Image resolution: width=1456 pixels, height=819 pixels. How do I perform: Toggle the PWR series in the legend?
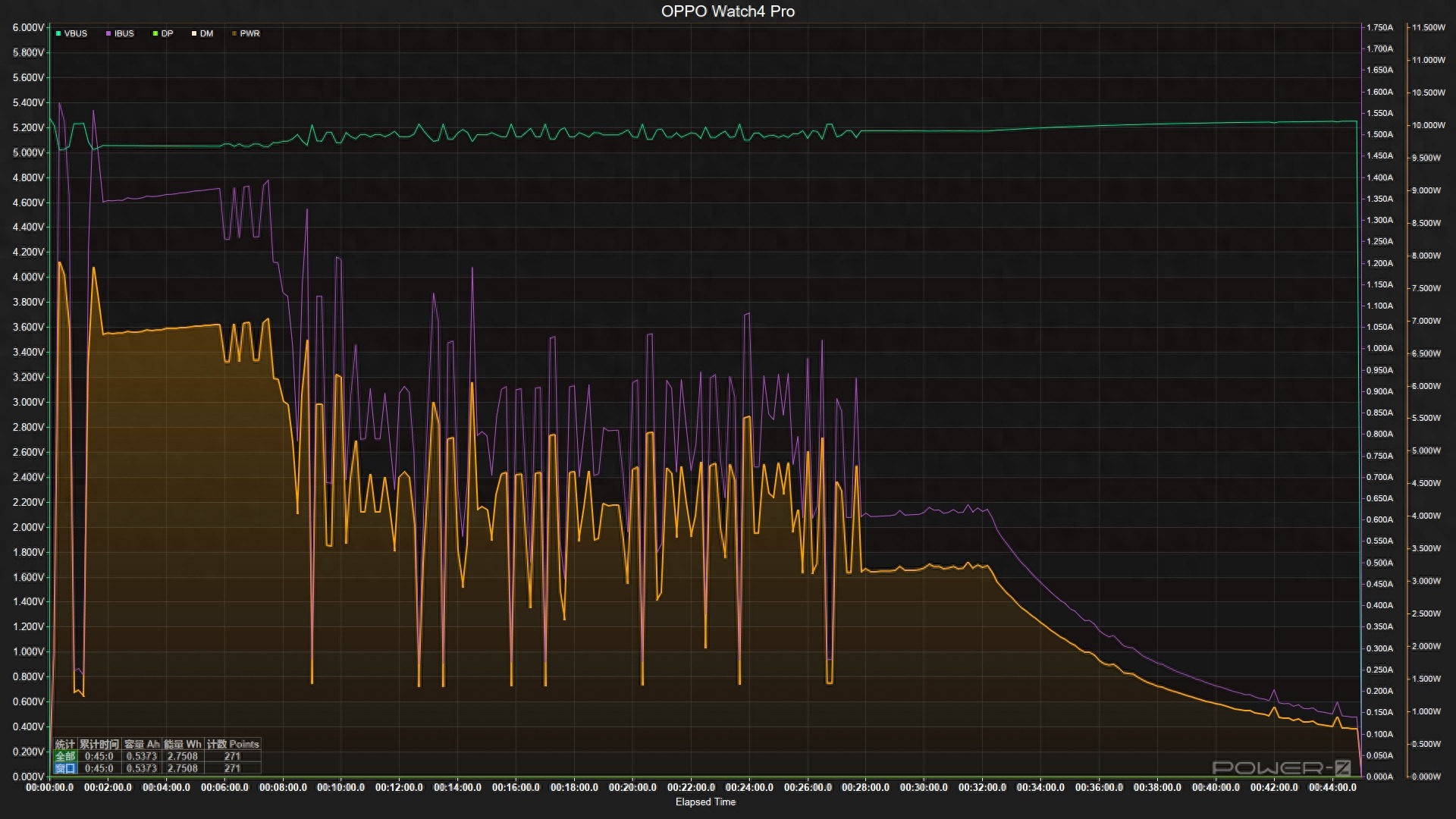point(246,33)
